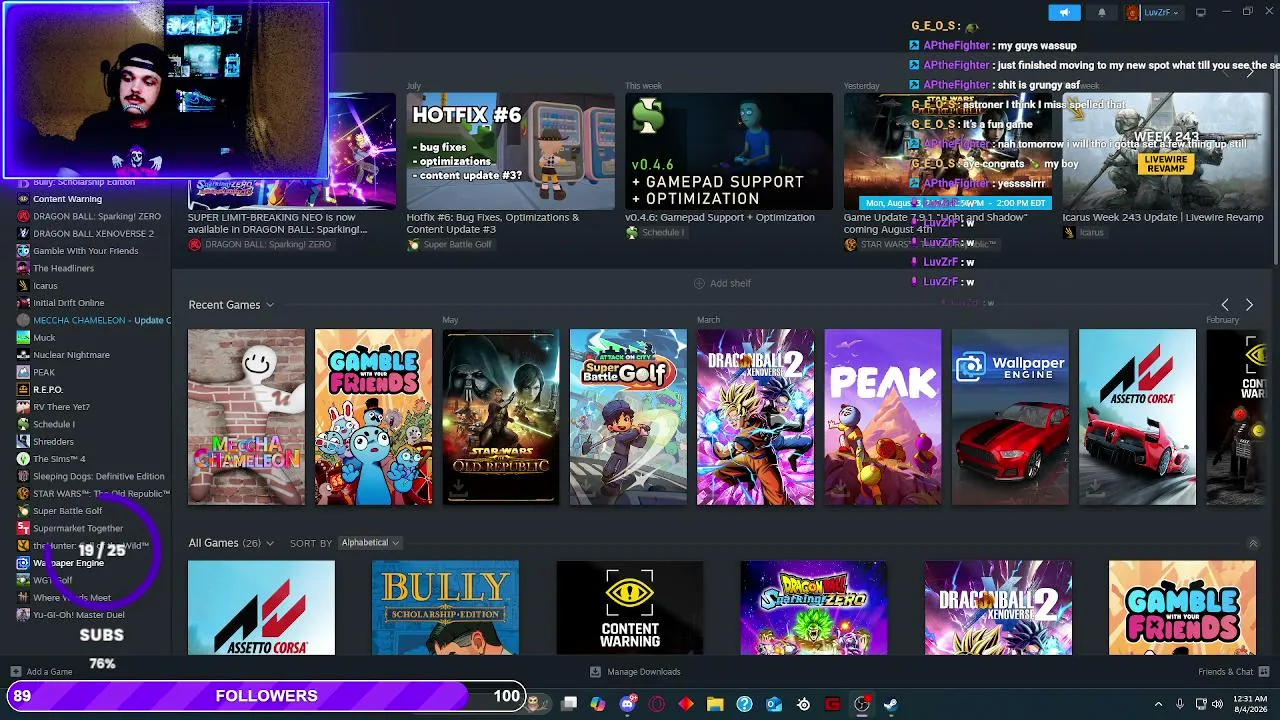This screenshot has height=720, width=1280.
Task: Click Super Battle Golf link under news
Action: pos(449,245)
